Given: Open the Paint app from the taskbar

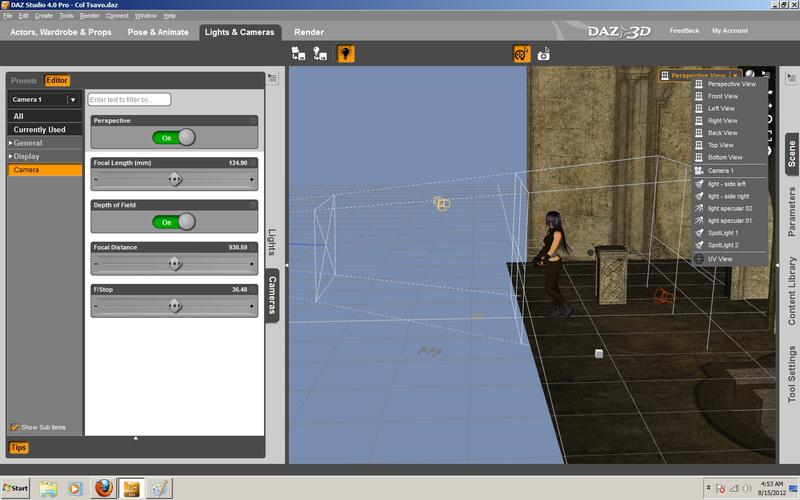Looking at the screenshot, I should point(159,488).
